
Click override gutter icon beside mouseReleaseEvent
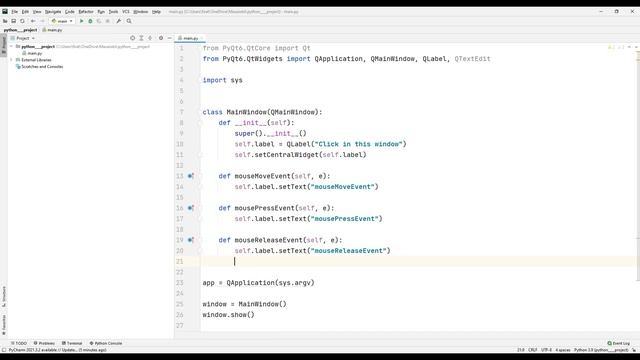point(190,240)
